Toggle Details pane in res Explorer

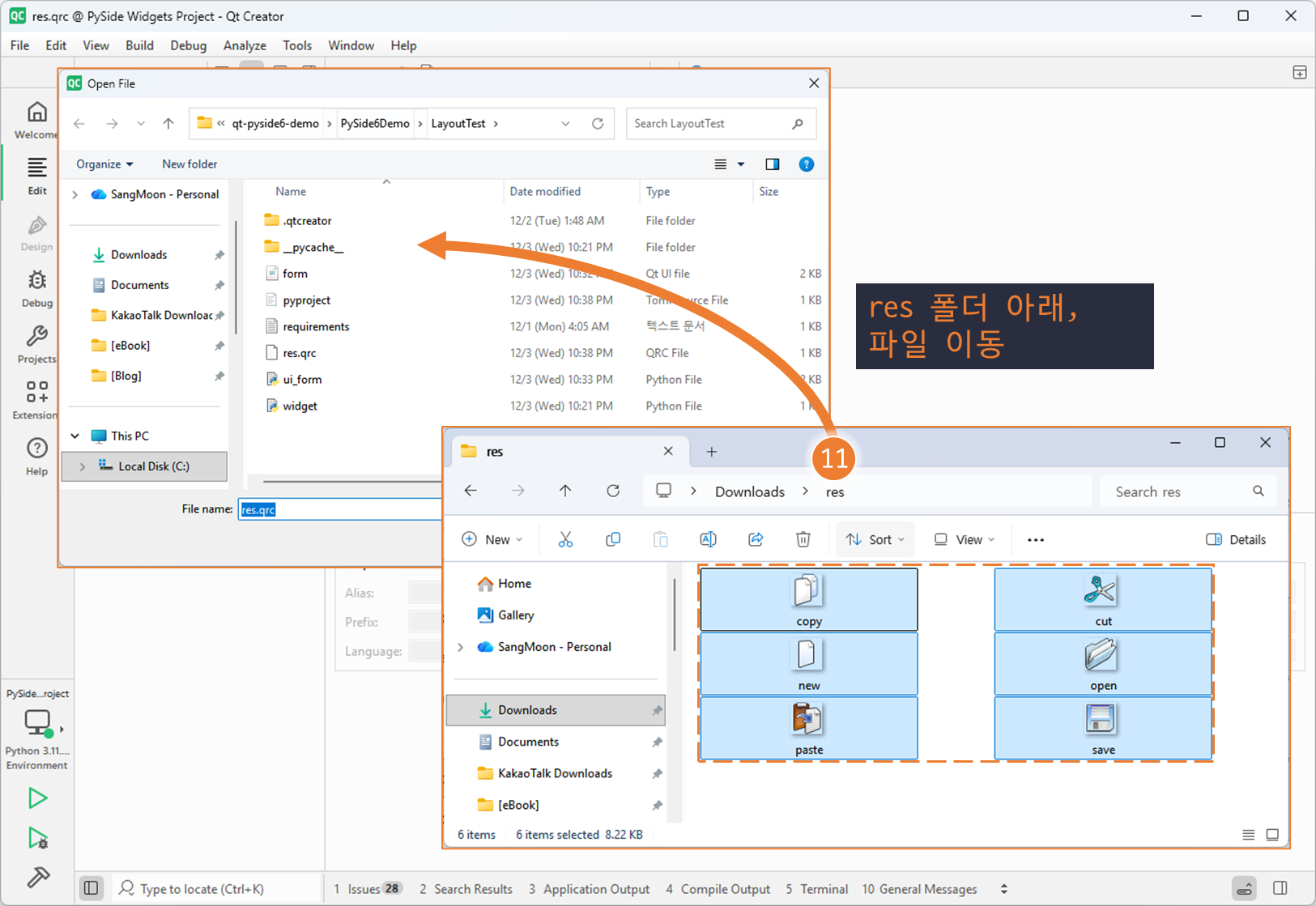(x=1236, y=540)
